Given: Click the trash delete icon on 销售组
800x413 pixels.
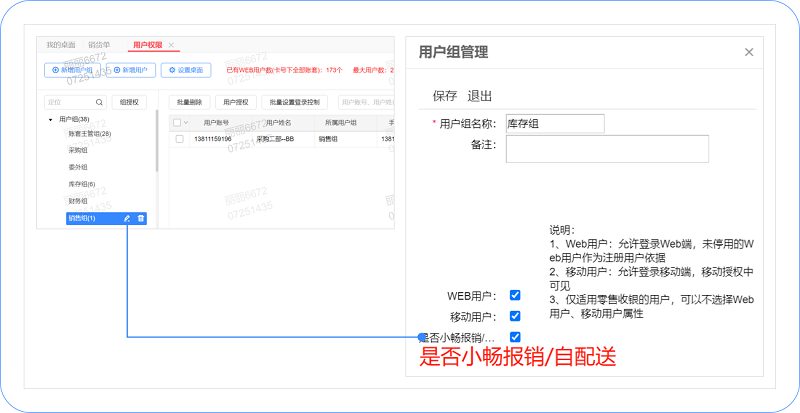Looking at the screenshot, I should pos(141,218).
